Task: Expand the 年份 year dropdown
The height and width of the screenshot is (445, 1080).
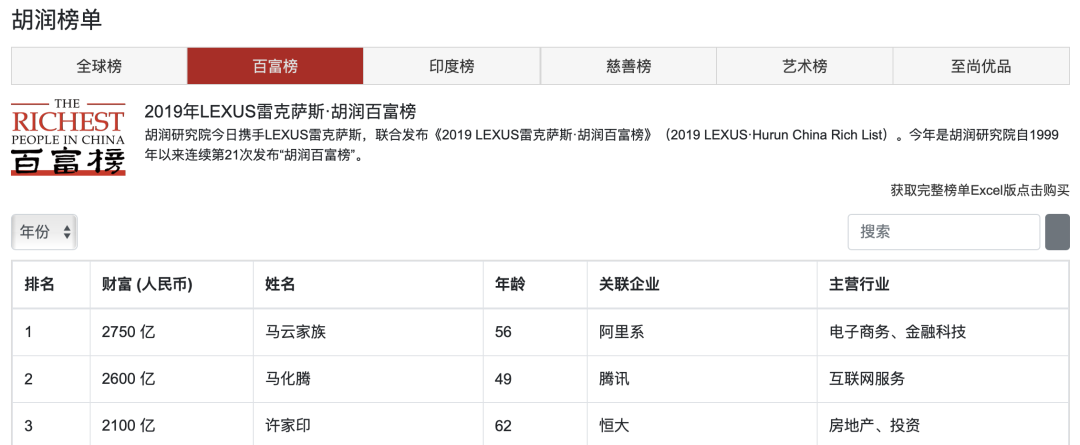Action: click(45, 232)
